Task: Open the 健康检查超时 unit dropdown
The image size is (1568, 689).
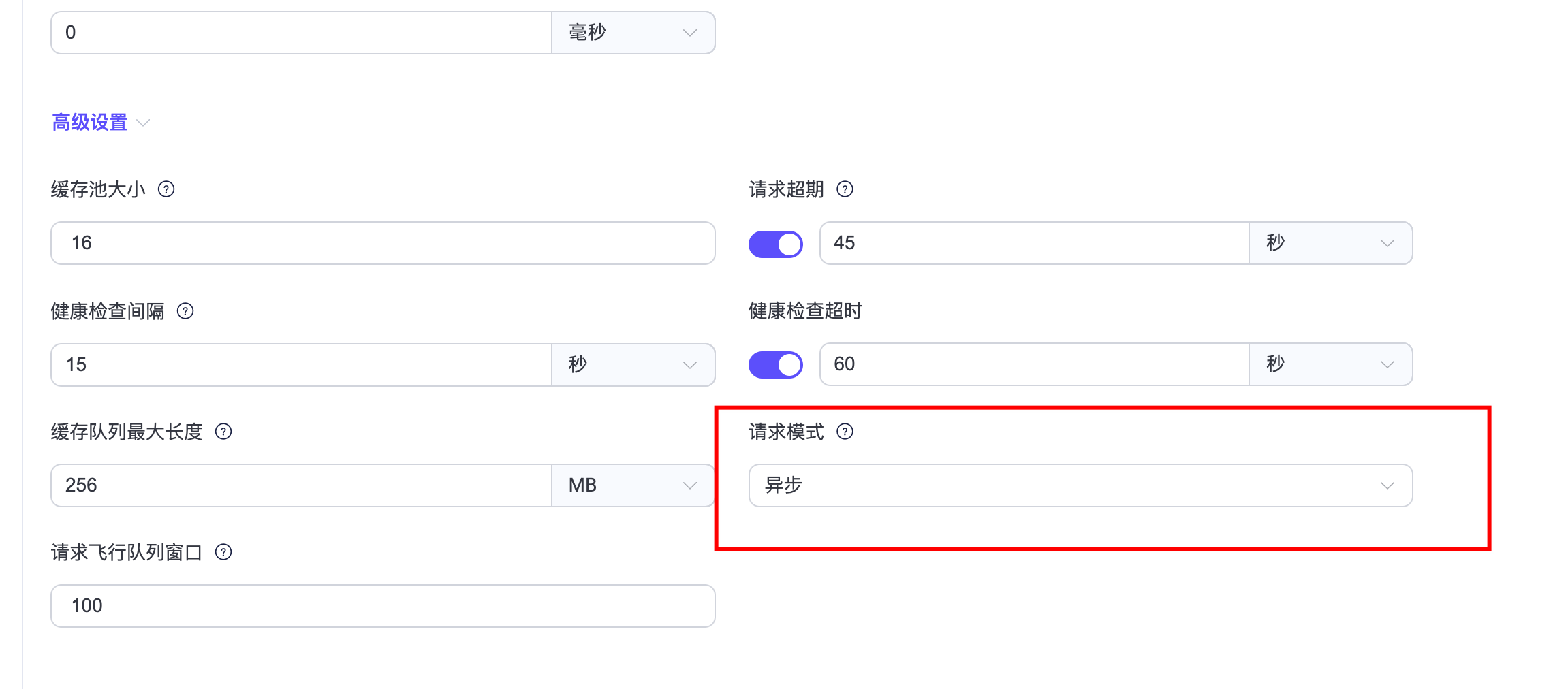Action: click(1330, 364)
